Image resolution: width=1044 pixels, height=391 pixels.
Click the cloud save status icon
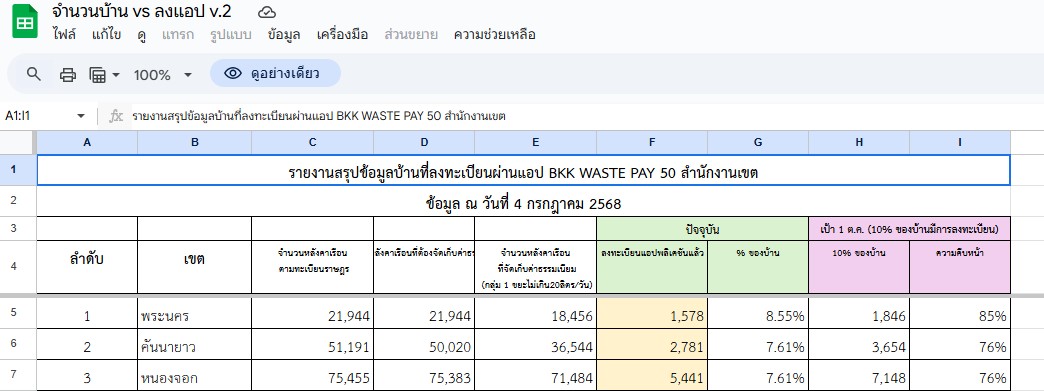267,13
